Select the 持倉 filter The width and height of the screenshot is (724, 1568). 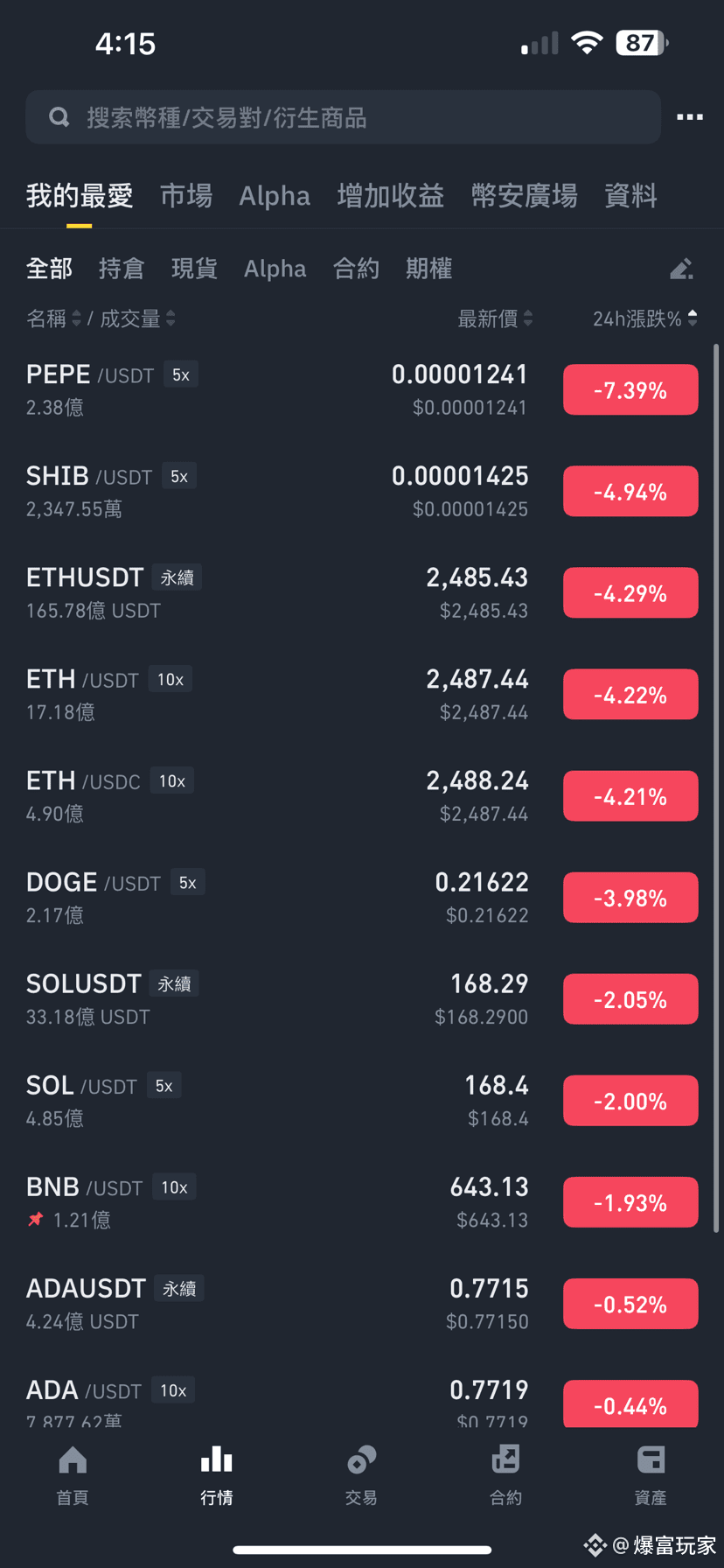pos(122,269)
